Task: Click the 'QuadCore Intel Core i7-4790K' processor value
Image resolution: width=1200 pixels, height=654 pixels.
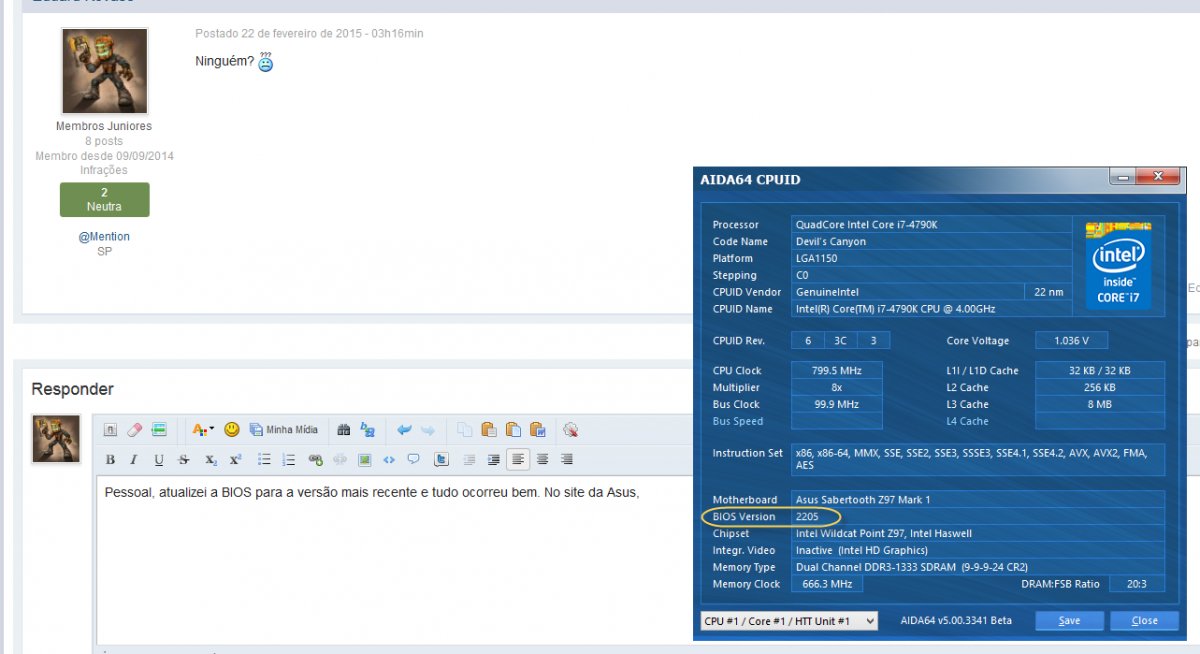Action: coord(866,225)
